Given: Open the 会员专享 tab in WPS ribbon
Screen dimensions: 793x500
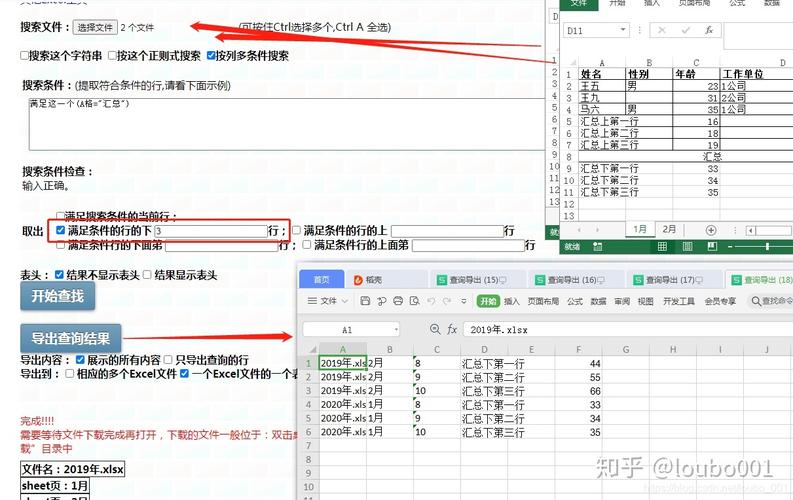Looking at the screenshot, I should point(720,301).
